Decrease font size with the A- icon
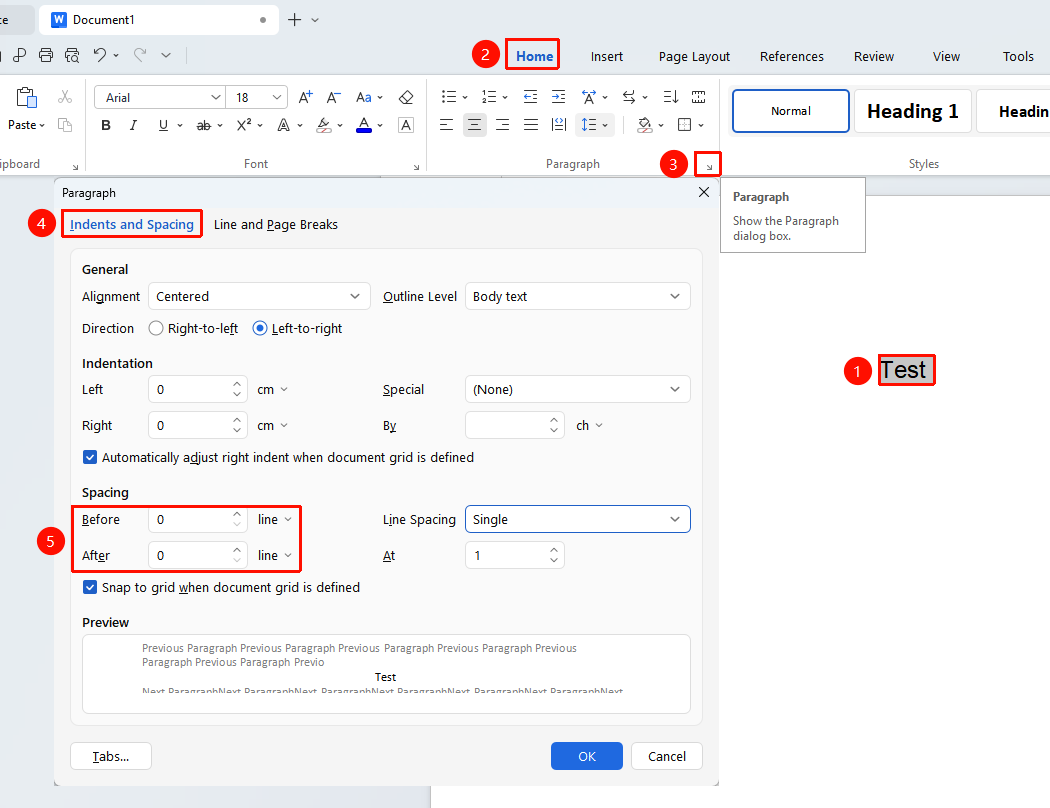Viewport: 1050px width, 808px height. pyautogui.click(x=333, y=97)
